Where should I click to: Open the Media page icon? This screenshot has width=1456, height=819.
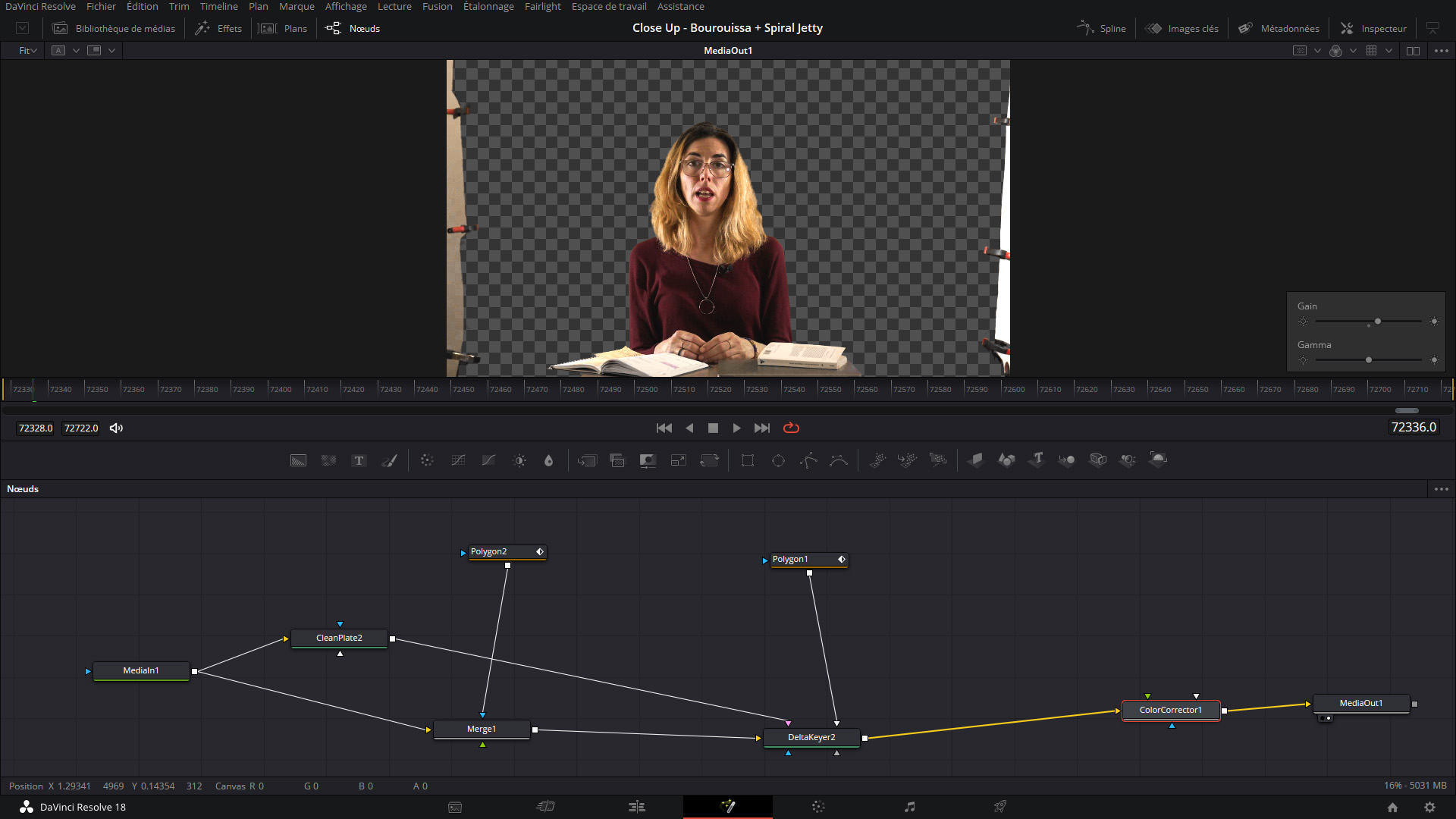click(455, 807)
